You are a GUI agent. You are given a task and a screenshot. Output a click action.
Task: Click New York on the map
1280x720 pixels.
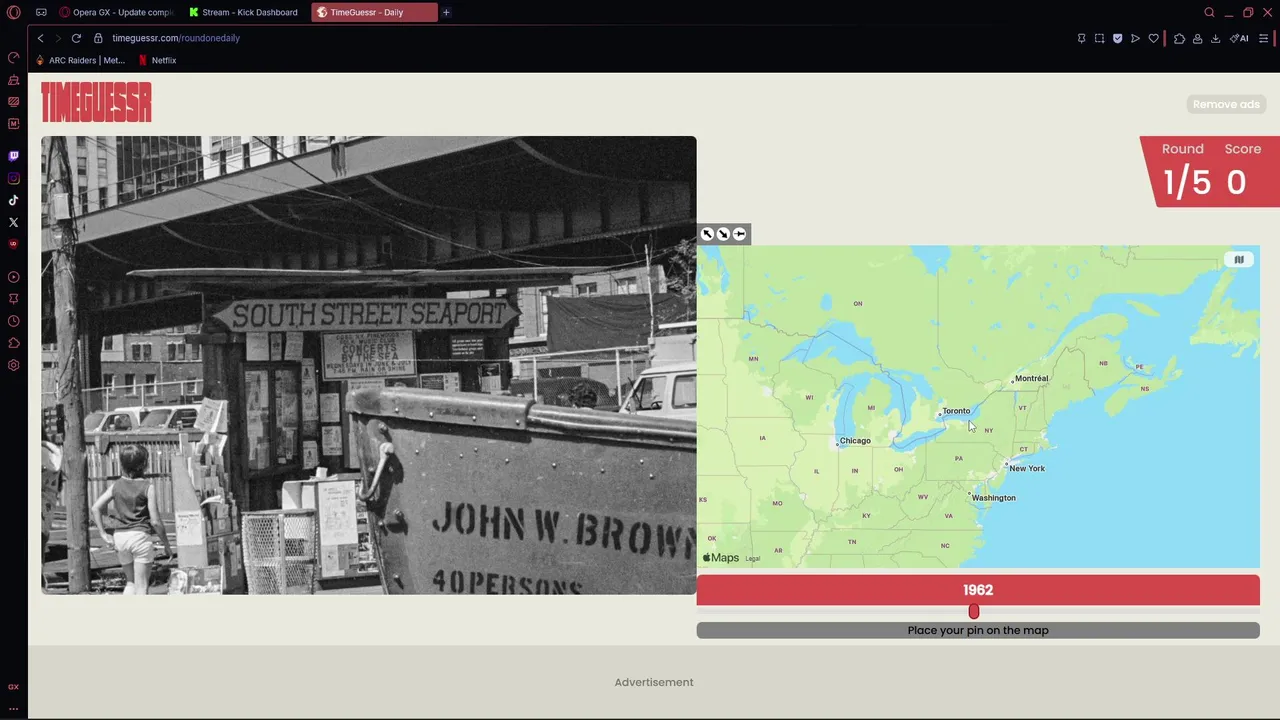point(1026,468)
